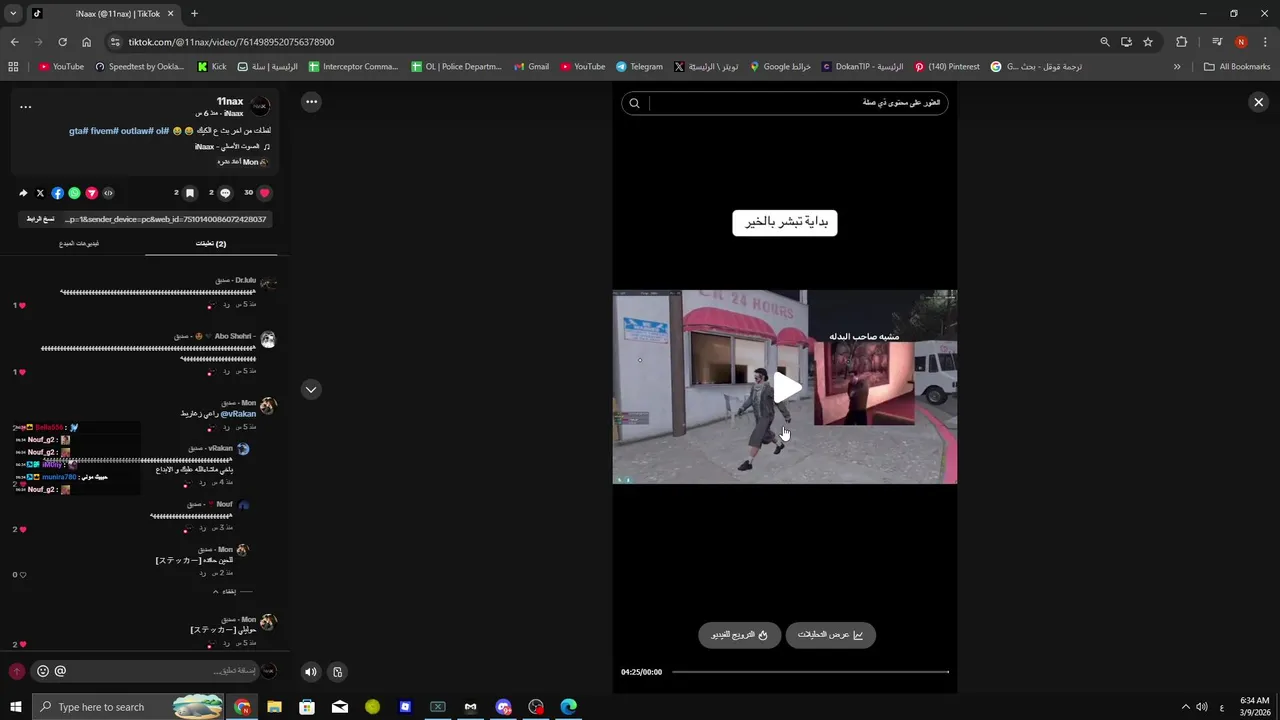The height and width of the screenshot is (720, 1280).
Task: Open Chrome extensions puzzle icon
Action: click(x=1182, y=42)
